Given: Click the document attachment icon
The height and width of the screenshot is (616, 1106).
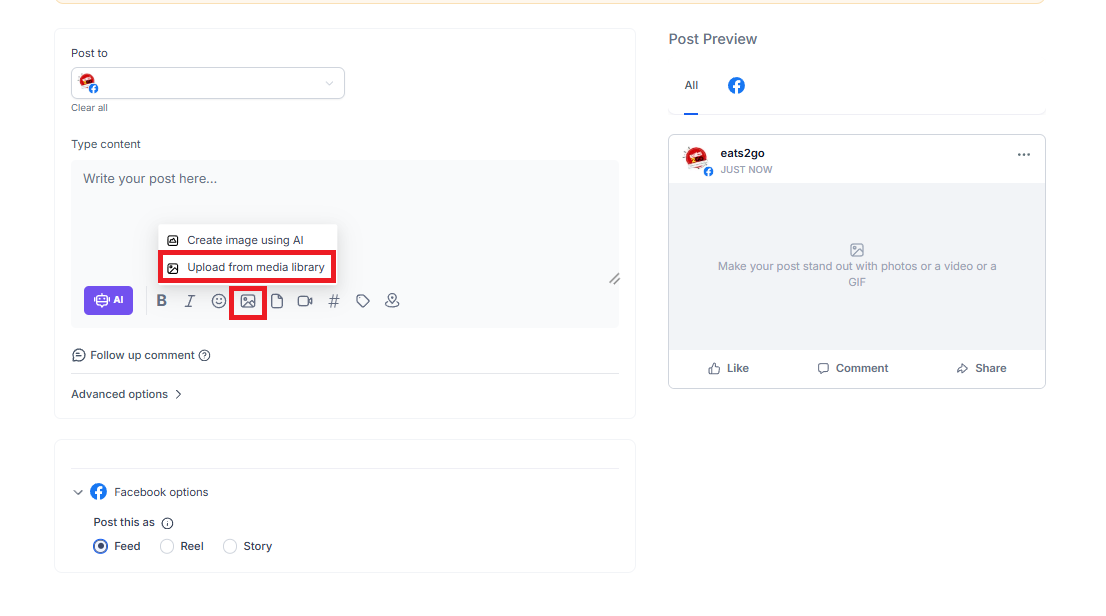Looking at the screenshot, I should click(277, 301).
